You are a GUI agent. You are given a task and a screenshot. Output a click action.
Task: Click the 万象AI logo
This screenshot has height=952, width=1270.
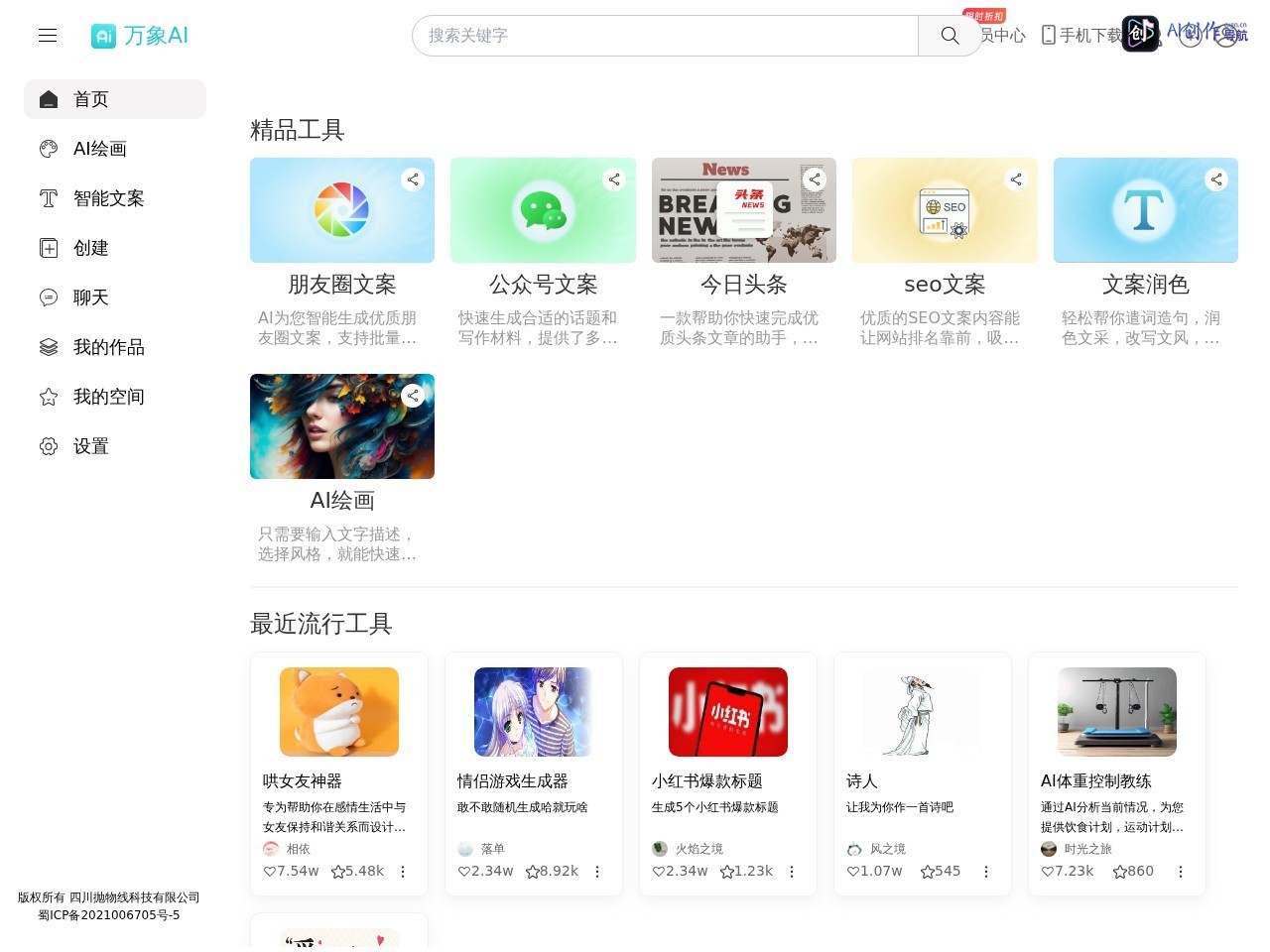[x=140, y=36]
